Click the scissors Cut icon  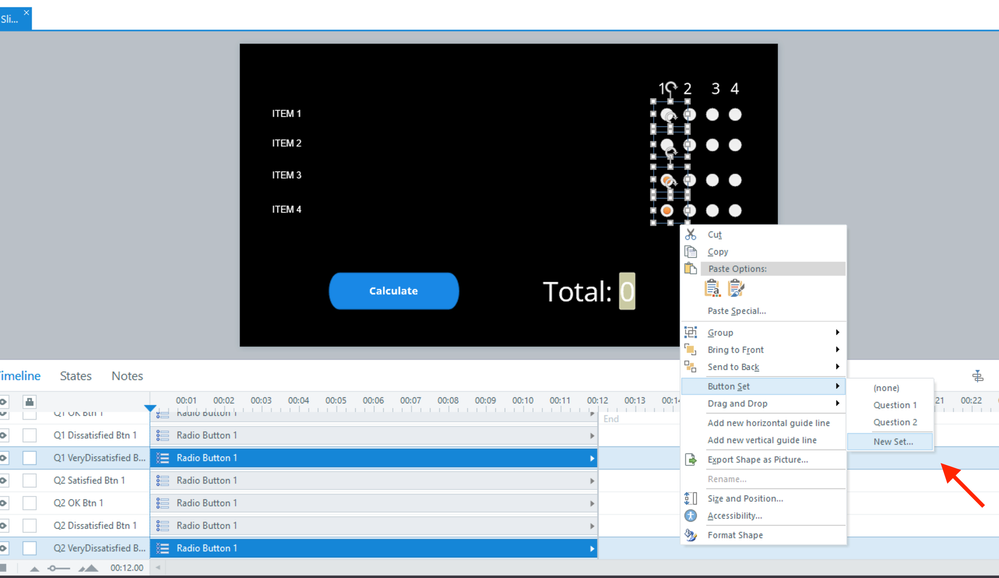point(691,235)
